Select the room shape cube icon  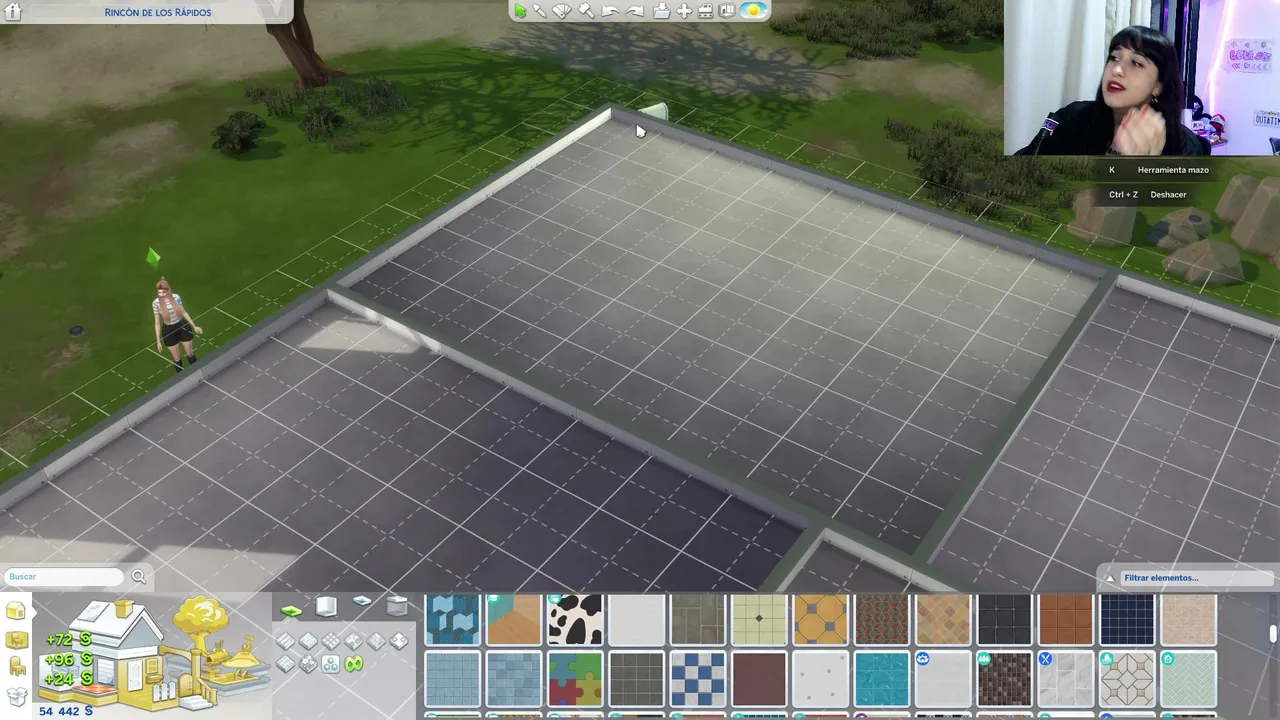click(326, 606)
